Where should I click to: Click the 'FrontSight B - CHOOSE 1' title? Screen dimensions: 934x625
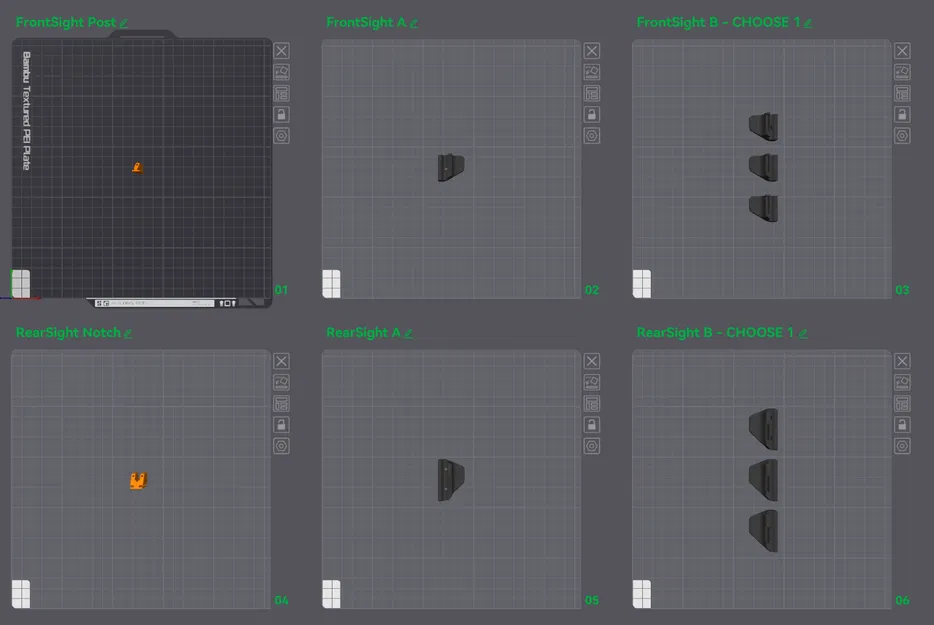(718, 23)
